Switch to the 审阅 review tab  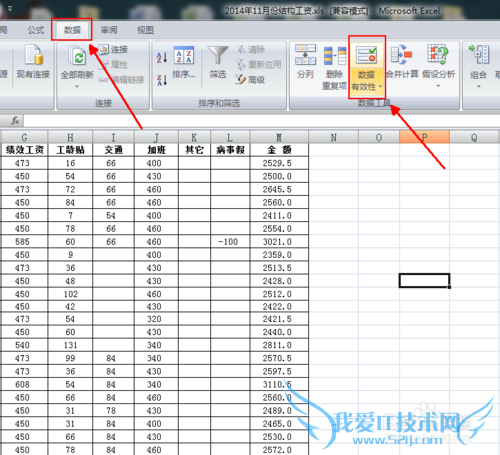click(109, 30)
